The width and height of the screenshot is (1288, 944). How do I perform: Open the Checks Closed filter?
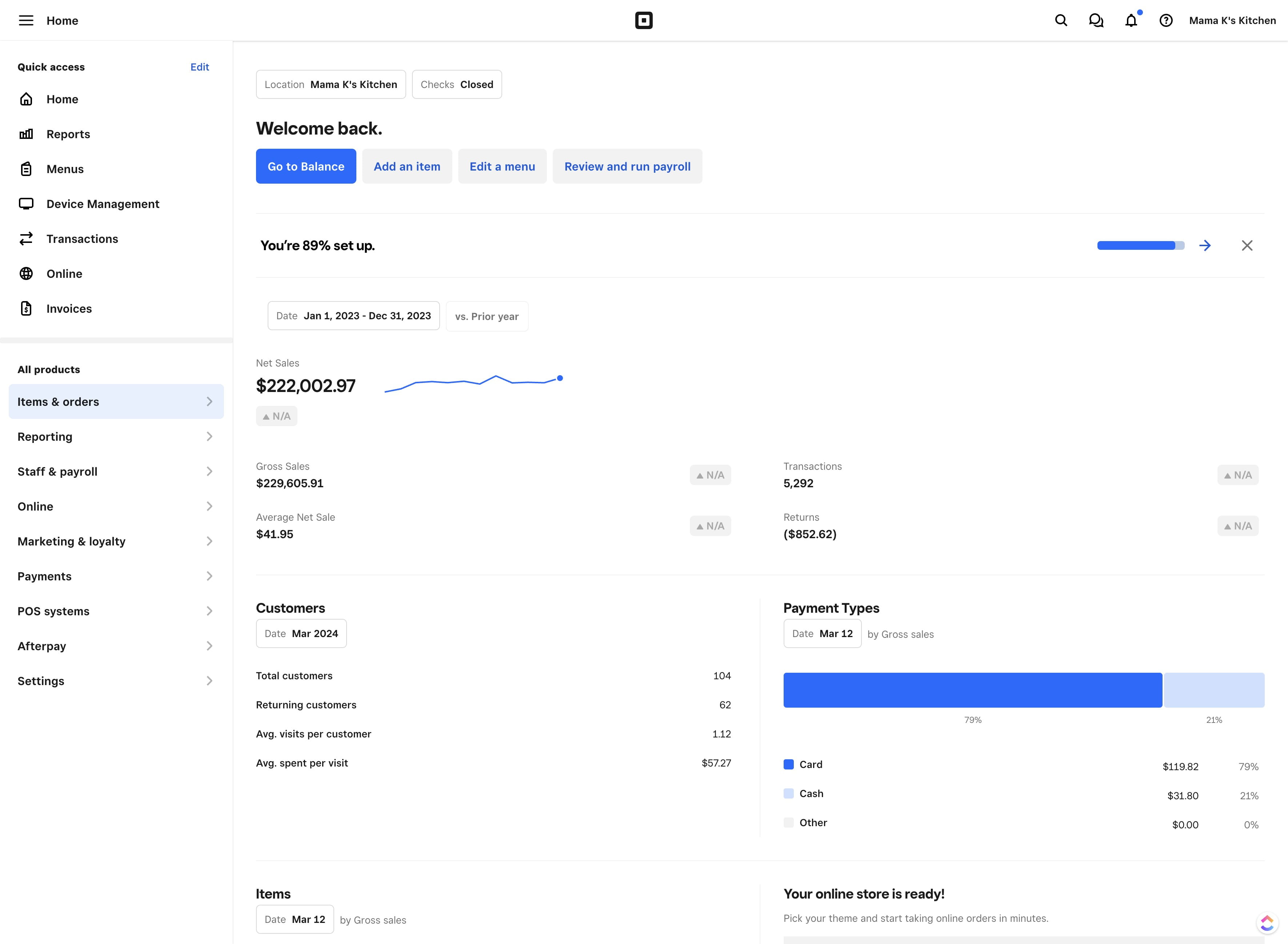pos(457,85)
